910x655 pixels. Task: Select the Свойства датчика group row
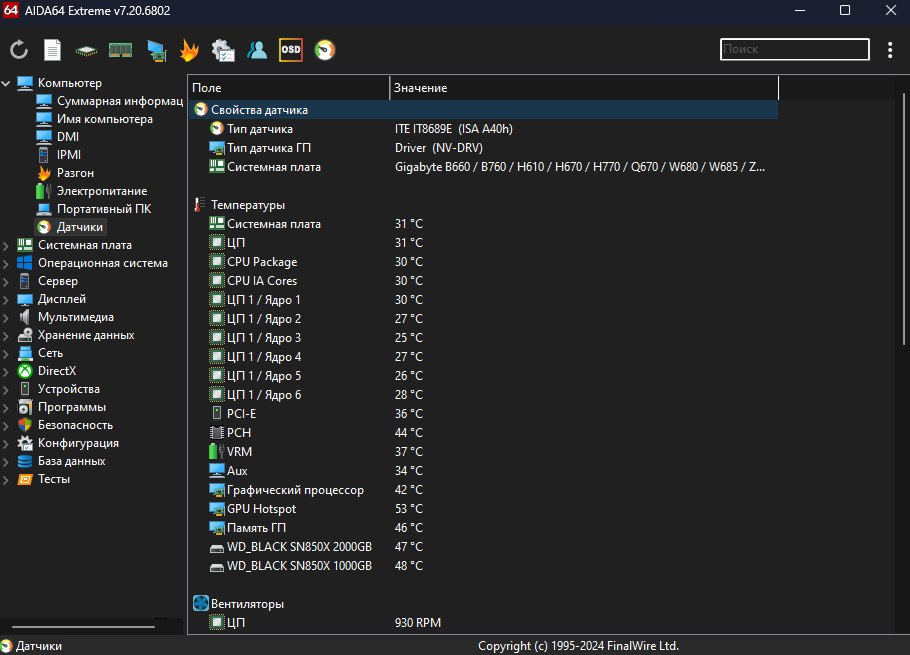[x=483, y=110]
